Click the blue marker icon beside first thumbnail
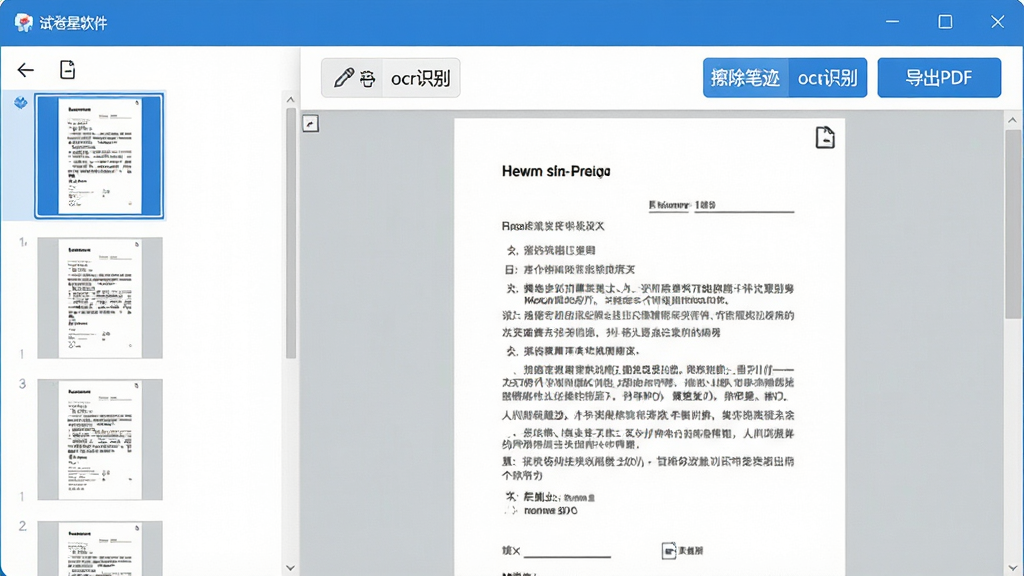This screenshot has width=1024, height=576. (21, 103)
